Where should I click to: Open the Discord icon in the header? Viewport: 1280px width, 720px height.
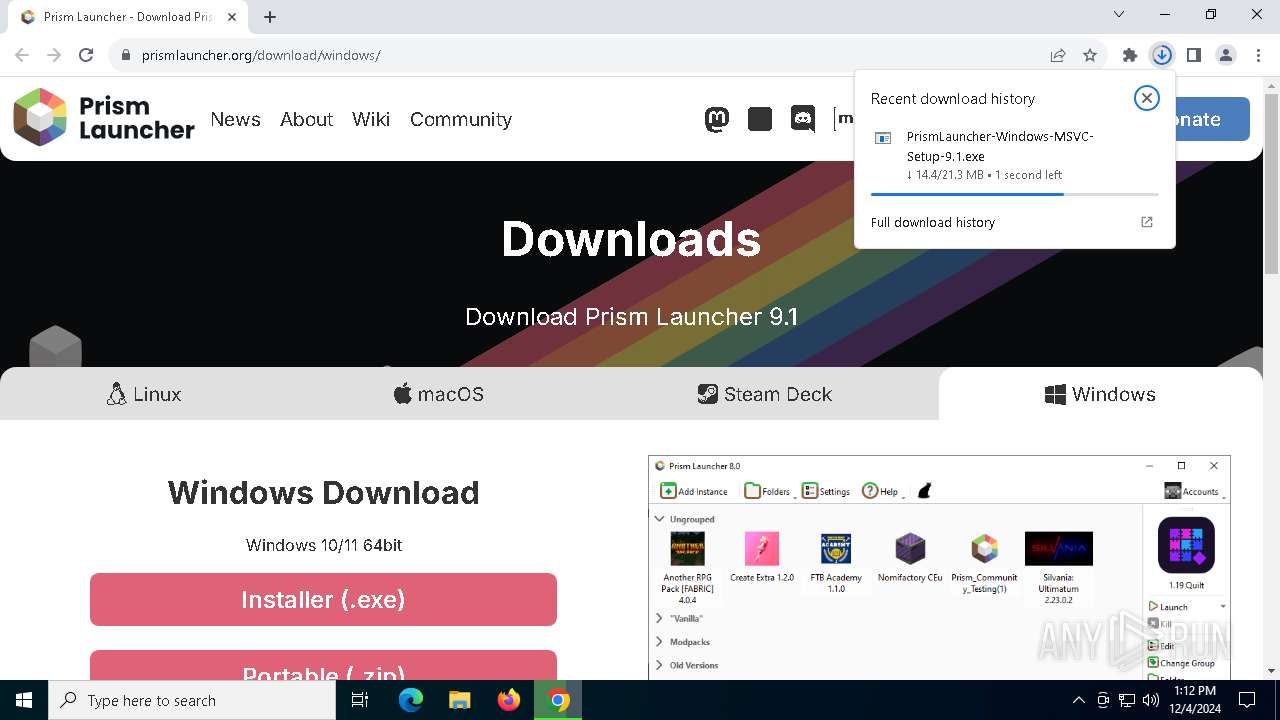803,120
